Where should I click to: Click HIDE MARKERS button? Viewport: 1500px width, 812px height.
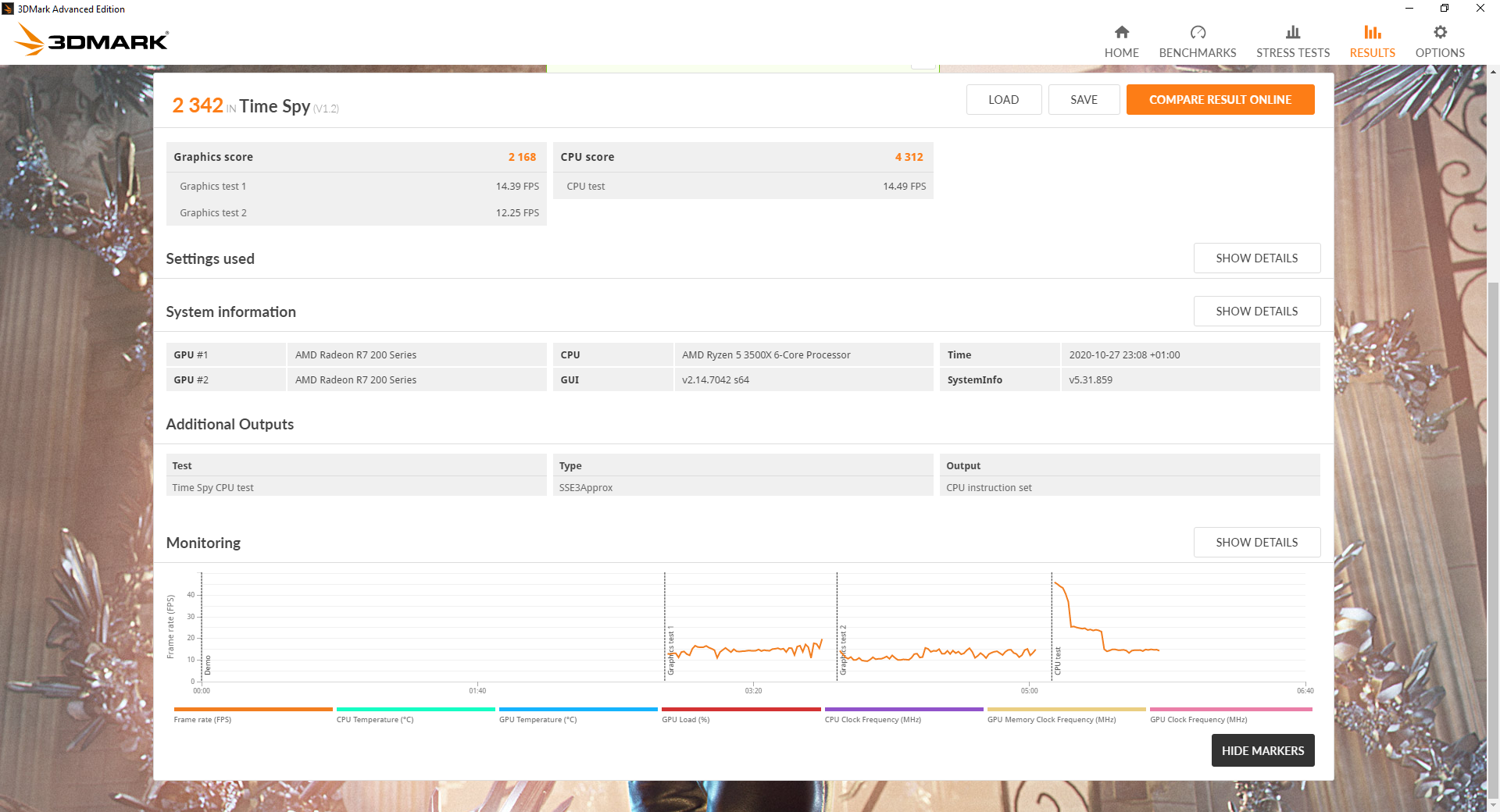point(1262,750)
